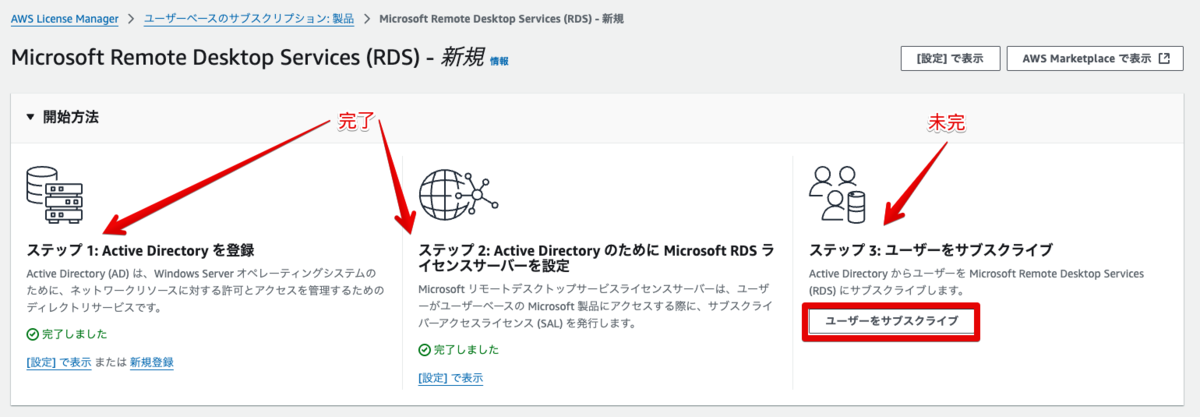Screen dimensions: 1200x417
Task: Open Step 1 [設定] で表示 link
Action: (x=59, y=362)
